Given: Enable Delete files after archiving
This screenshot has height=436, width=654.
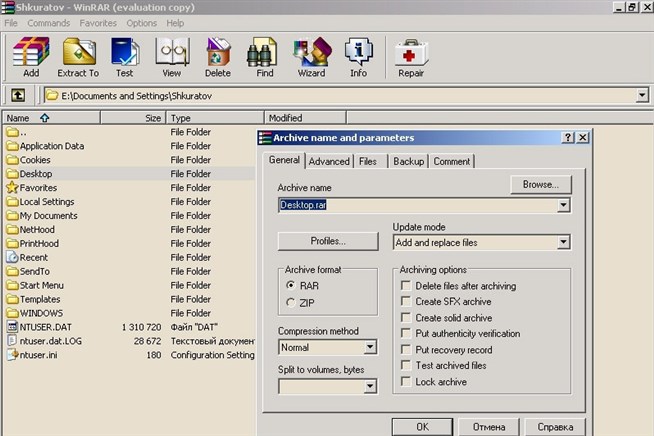Looking at the screenshot, I should pyautogui.click(x=406, y=286).
